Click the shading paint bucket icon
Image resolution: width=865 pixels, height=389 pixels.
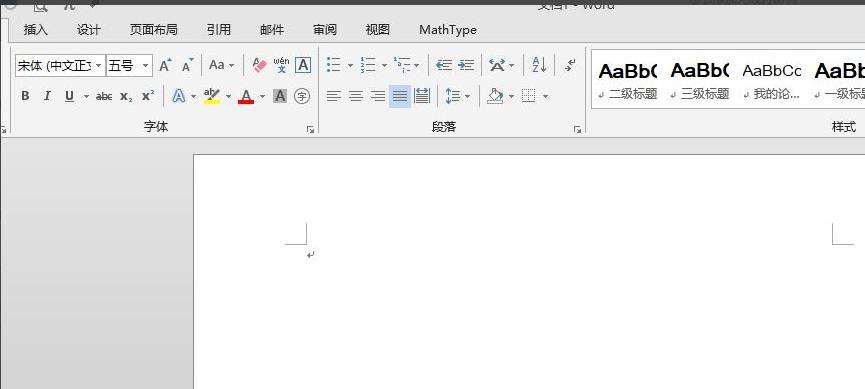click(x=495, y=97)
